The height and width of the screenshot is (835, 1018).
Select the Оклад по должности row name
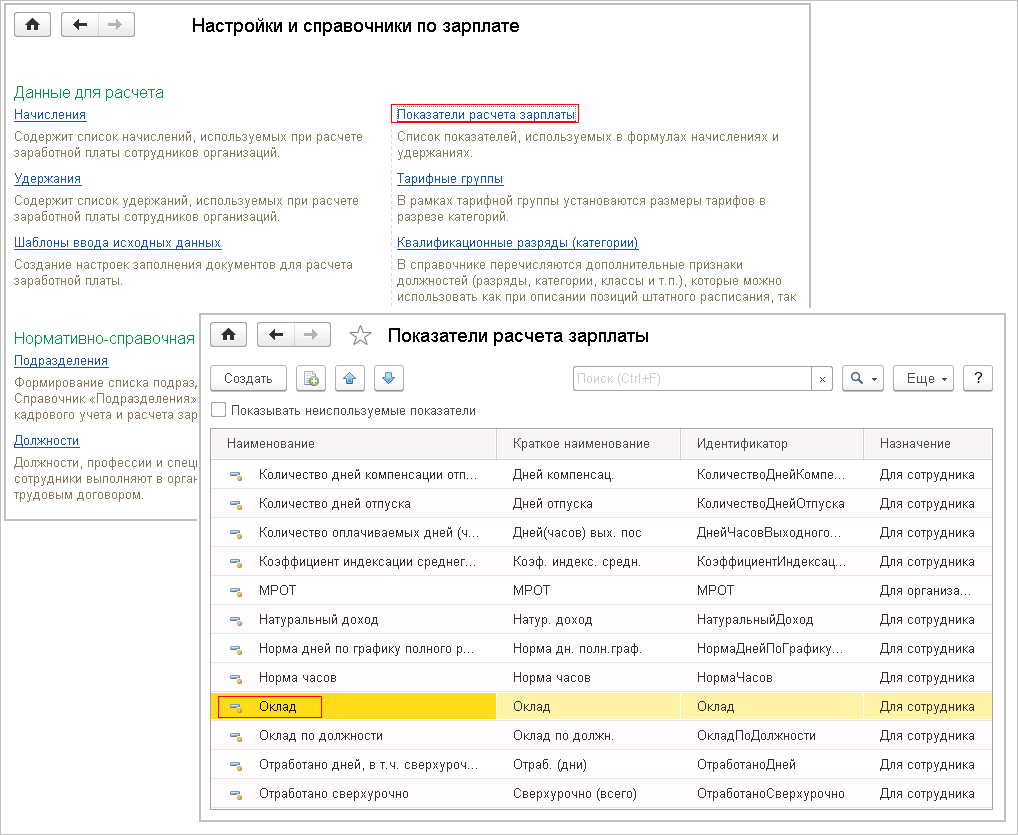coord(321,736)
